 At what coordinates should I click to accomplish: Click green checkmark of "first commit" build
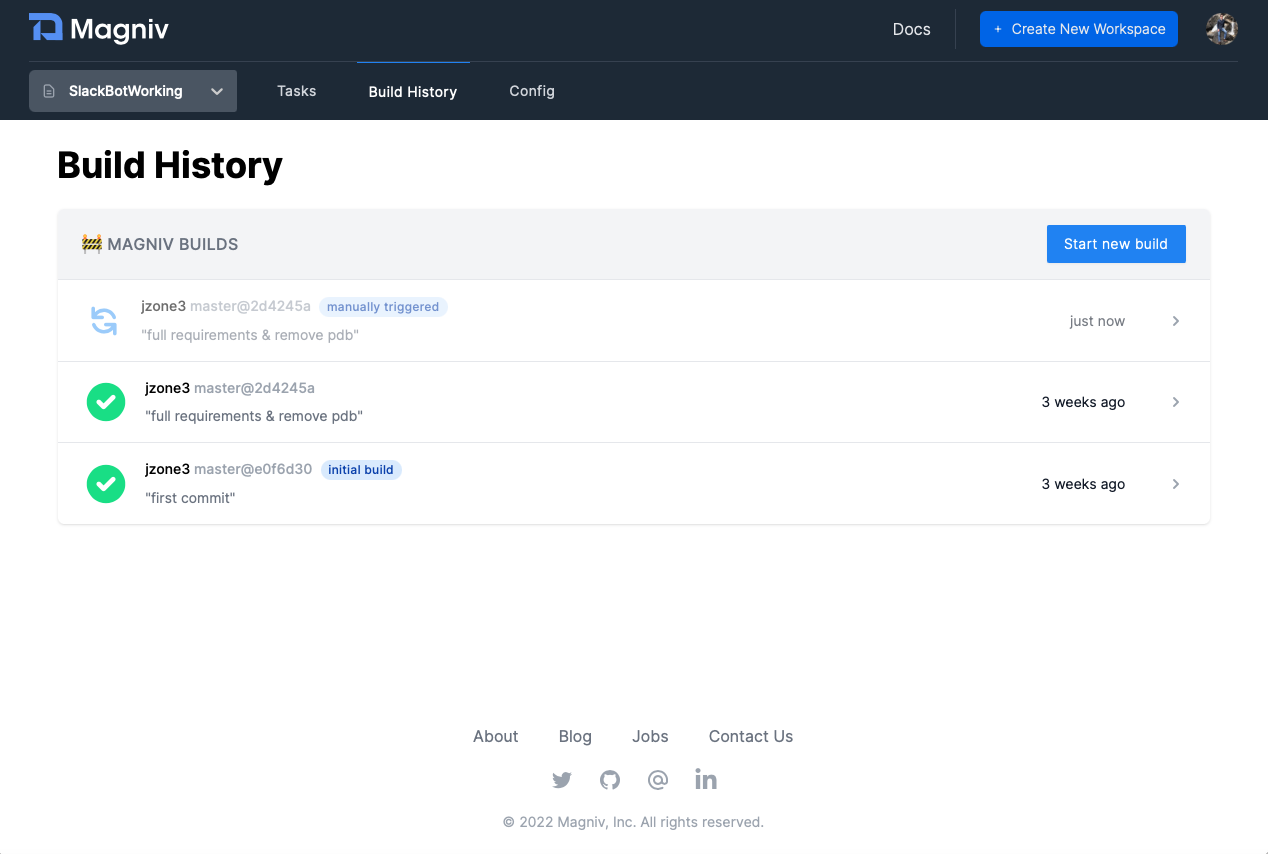(106, 484)
